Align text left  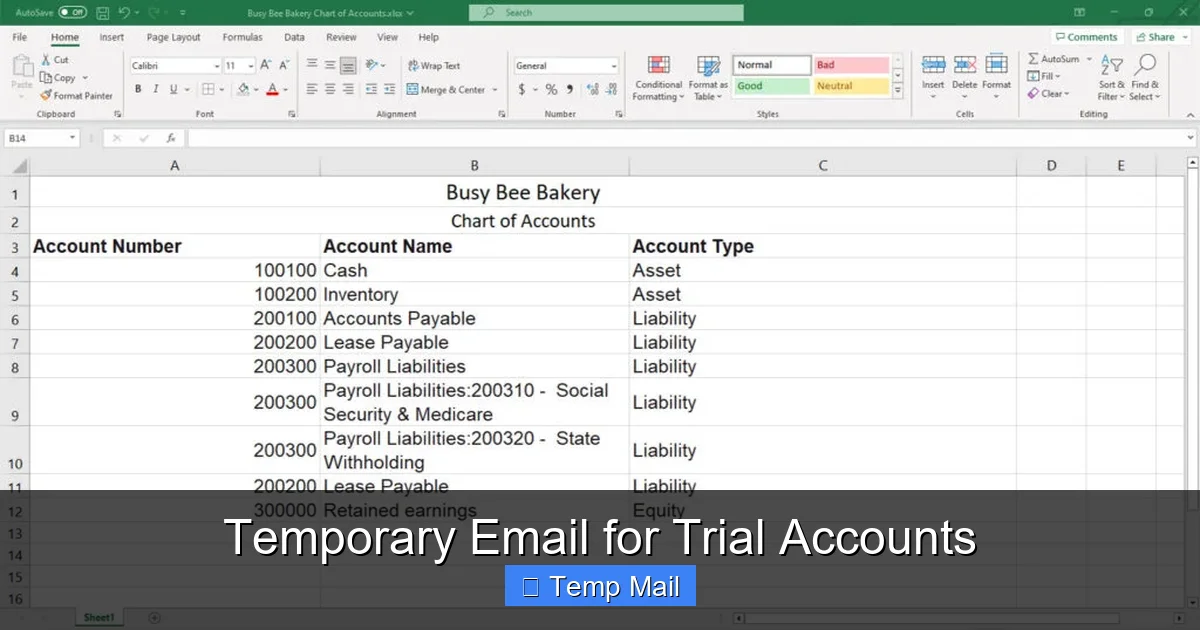pyautogui.click(x=312, y=89)
